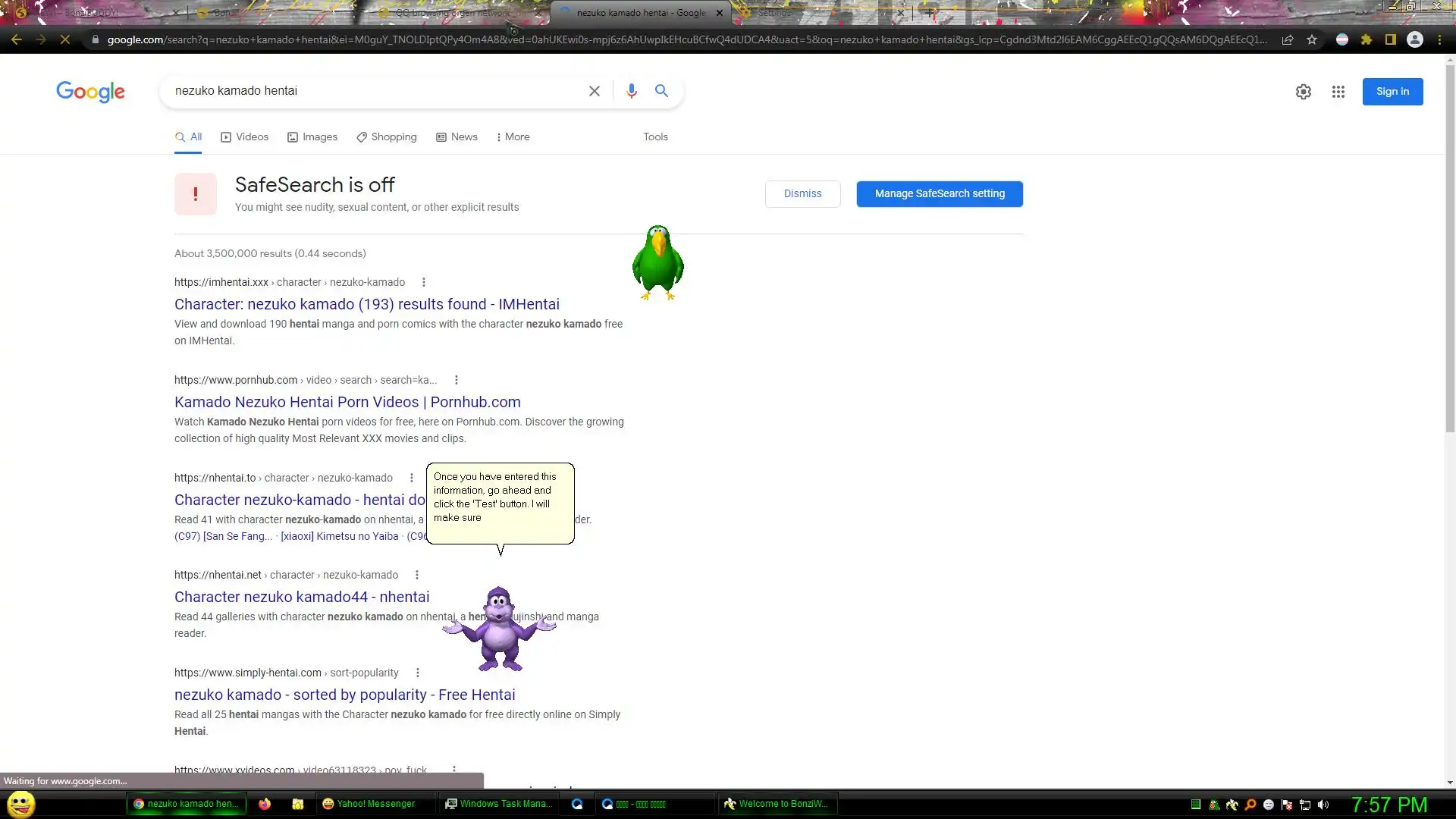The height and width of the screenshot is (819, 1456).
Task: Dismiss the SafeSearch notice
Action: tap(802, 194)
